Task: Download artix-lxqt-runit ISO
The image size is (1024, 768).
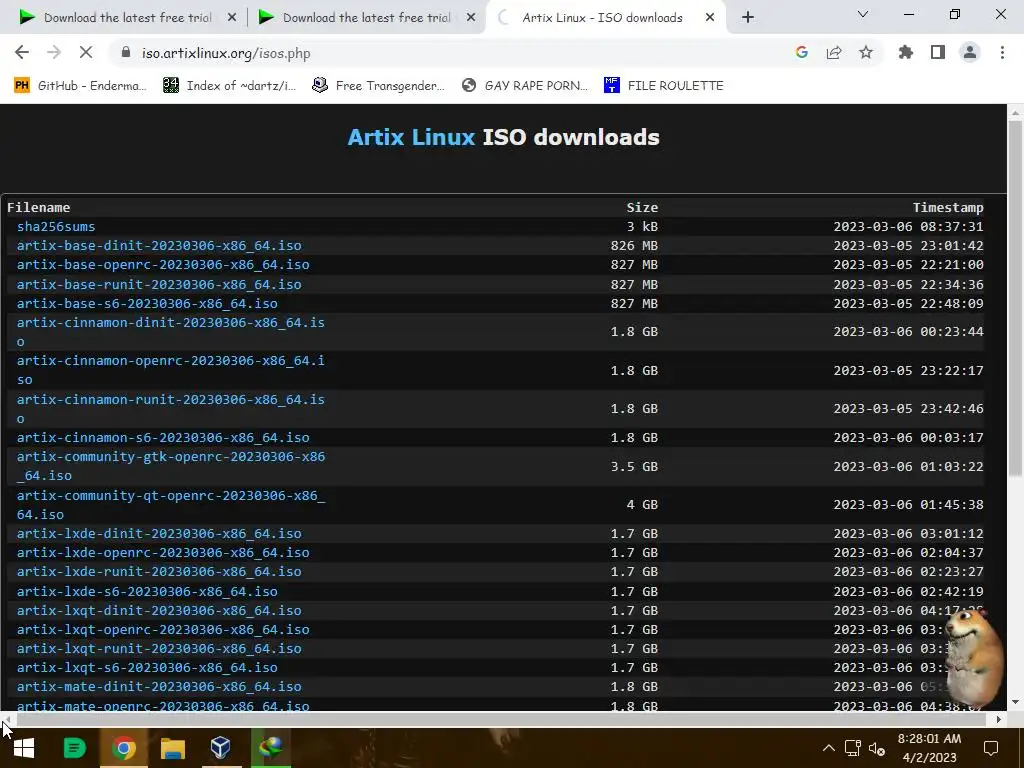Action: 159,648
